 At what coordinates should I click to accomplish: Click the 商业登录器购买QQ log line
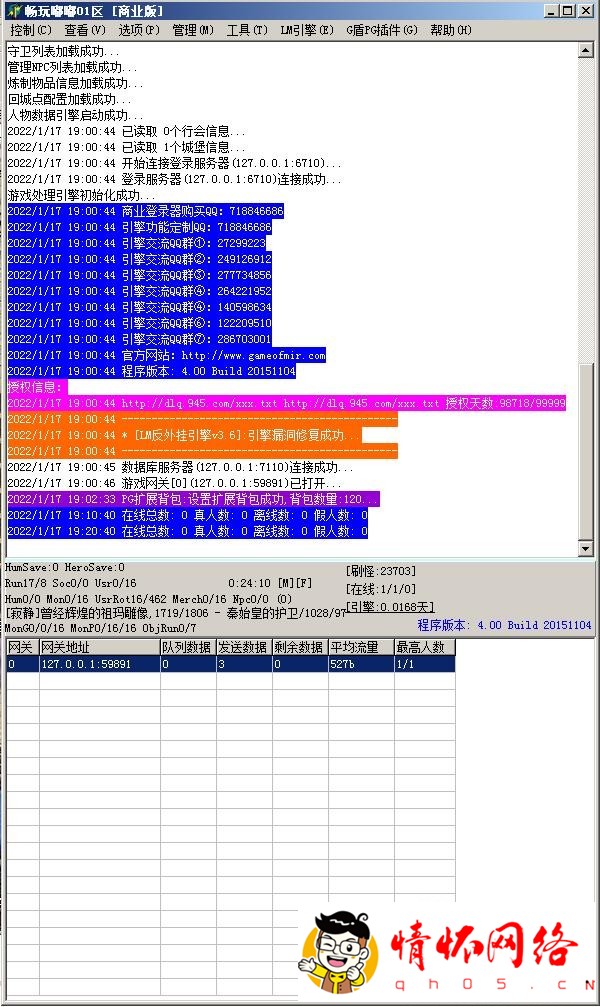pos(145,211)
